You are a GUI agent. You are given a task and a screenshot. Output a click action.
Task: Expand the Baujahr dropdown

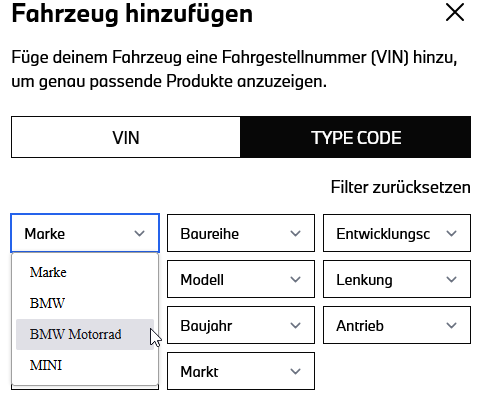[241, 325]
